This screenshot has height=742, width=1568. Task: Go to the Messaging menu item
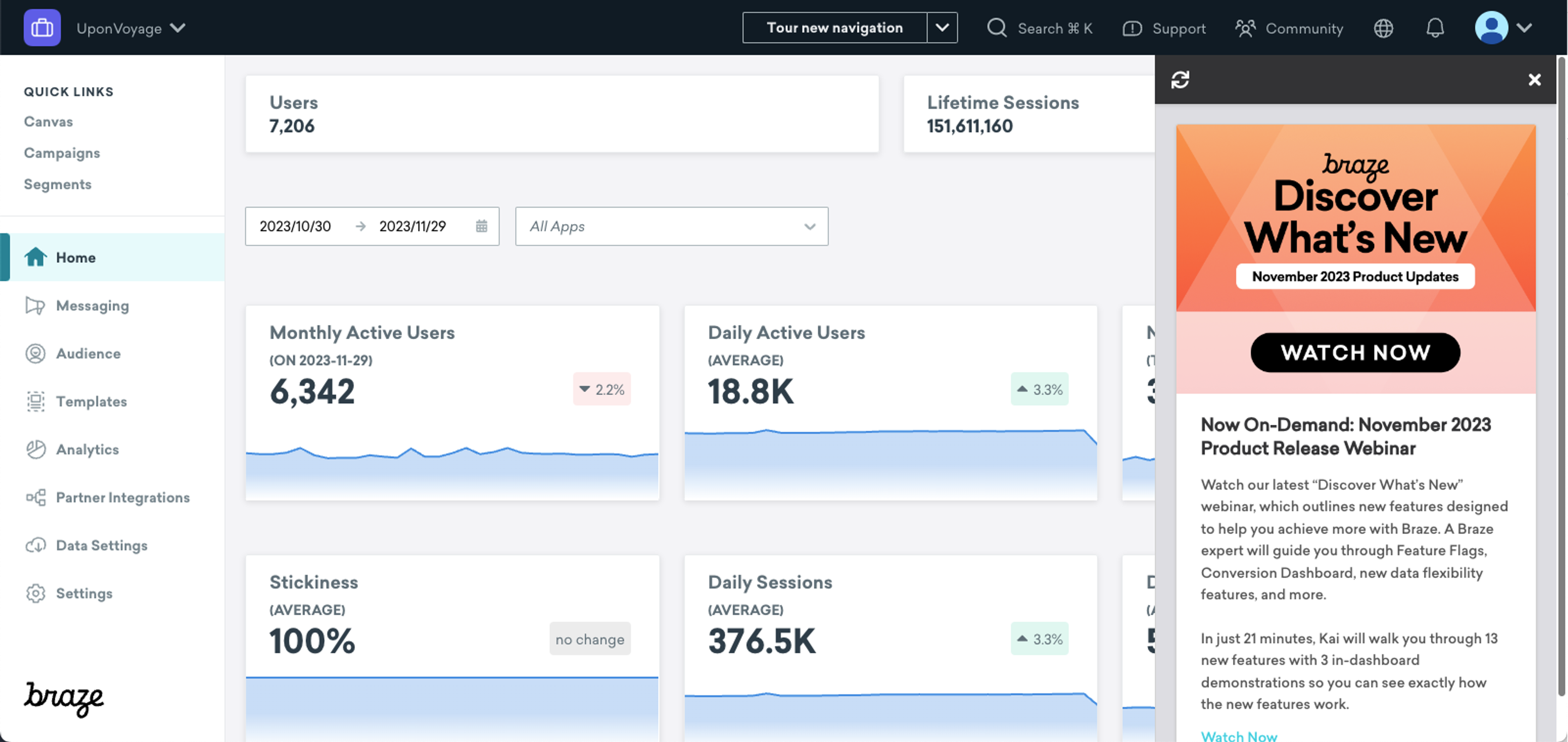[x=92, y=305]
